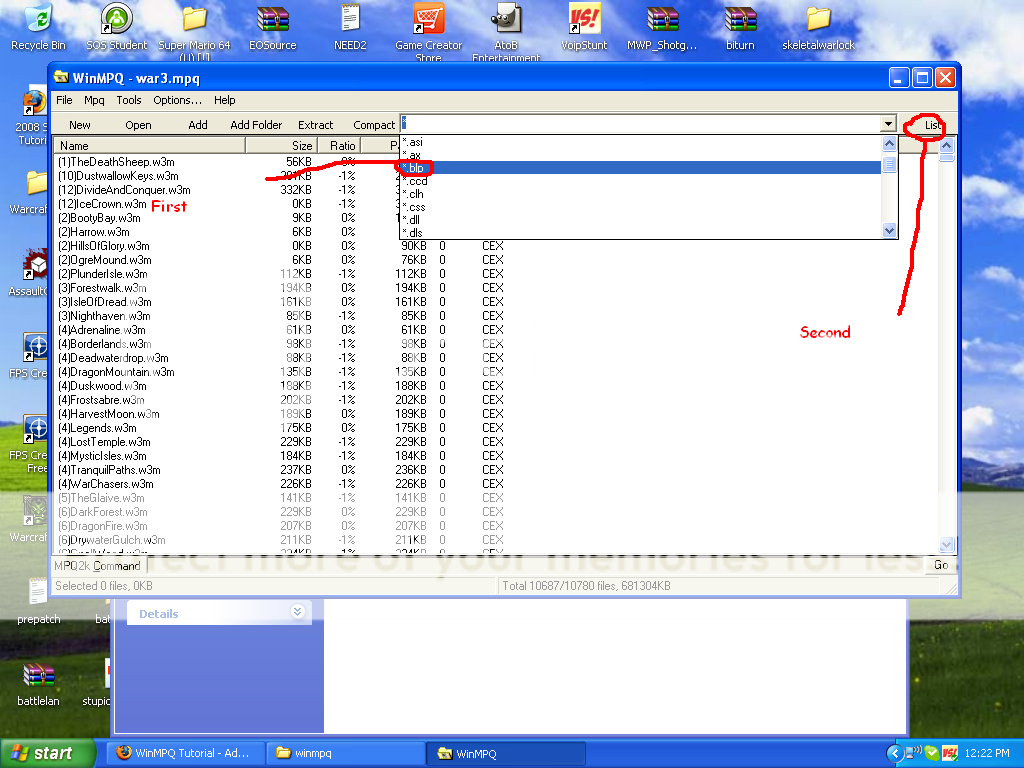Viewport: 1024px width, 768px height.
Task: Select *.ax in the filter list
Action: [x=640, y=155]
